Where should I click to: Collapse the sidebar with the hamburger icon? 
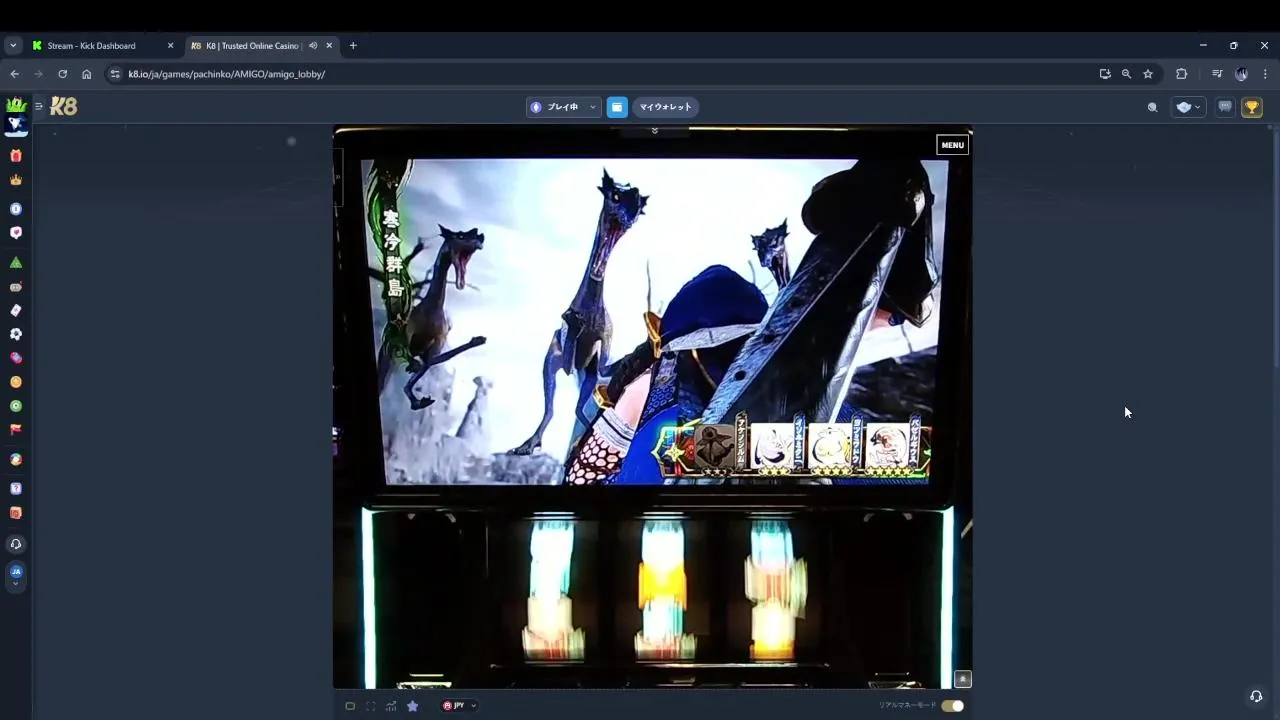(39, 106)
